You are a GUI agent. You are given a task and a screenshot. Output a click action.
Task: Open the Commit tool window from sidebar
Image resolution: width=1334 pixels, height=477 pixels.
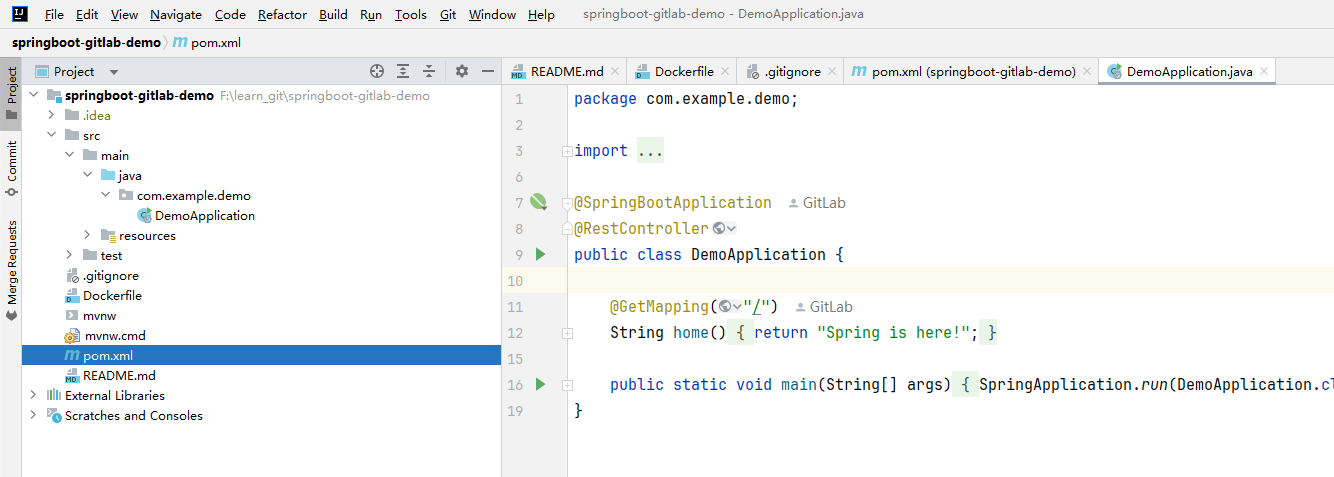click(x=11, y=168)
